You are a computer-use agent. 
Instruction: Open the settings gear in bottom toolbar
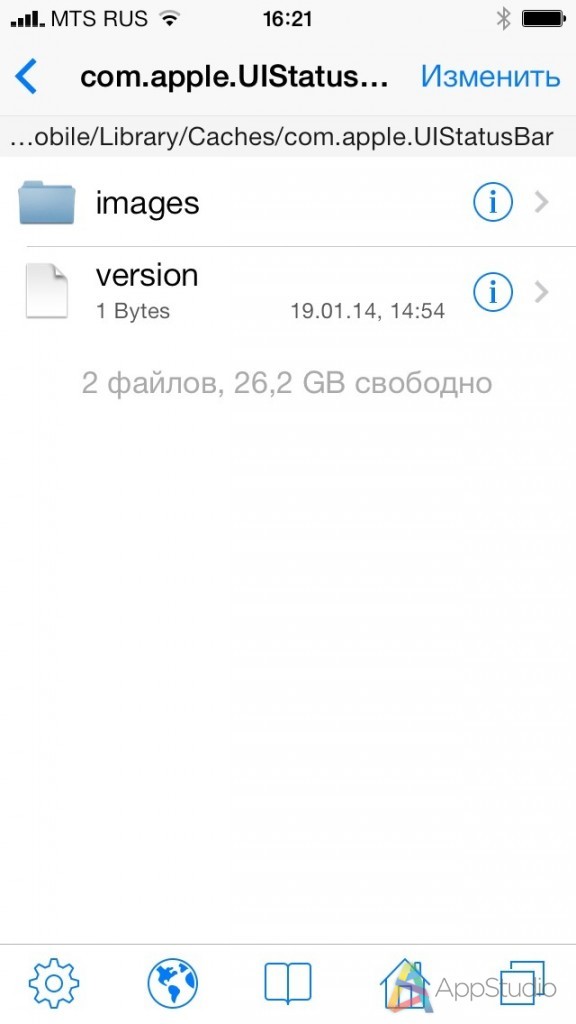[54, 983]
